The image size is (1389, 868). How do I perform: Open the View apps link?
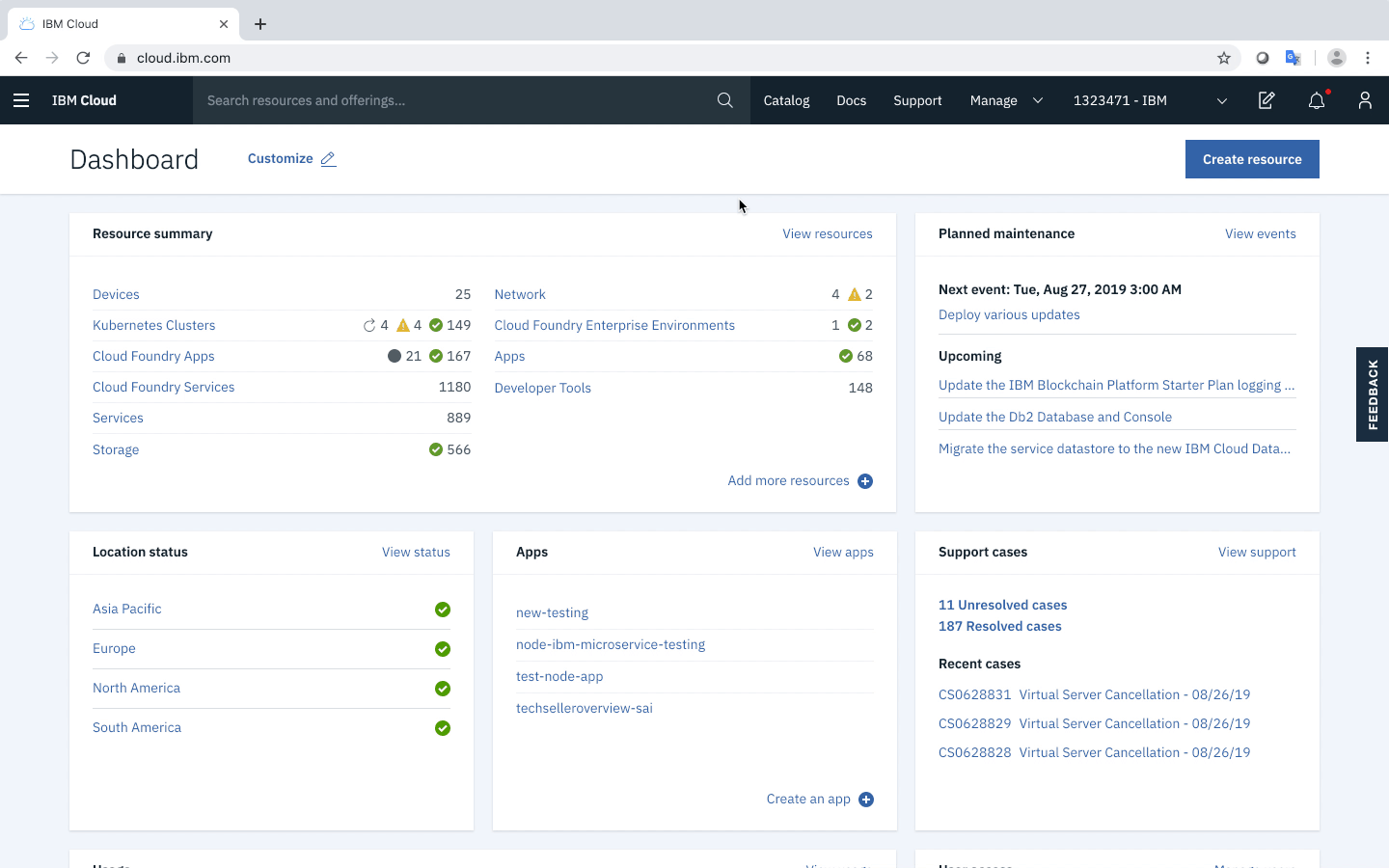(843, 553)
